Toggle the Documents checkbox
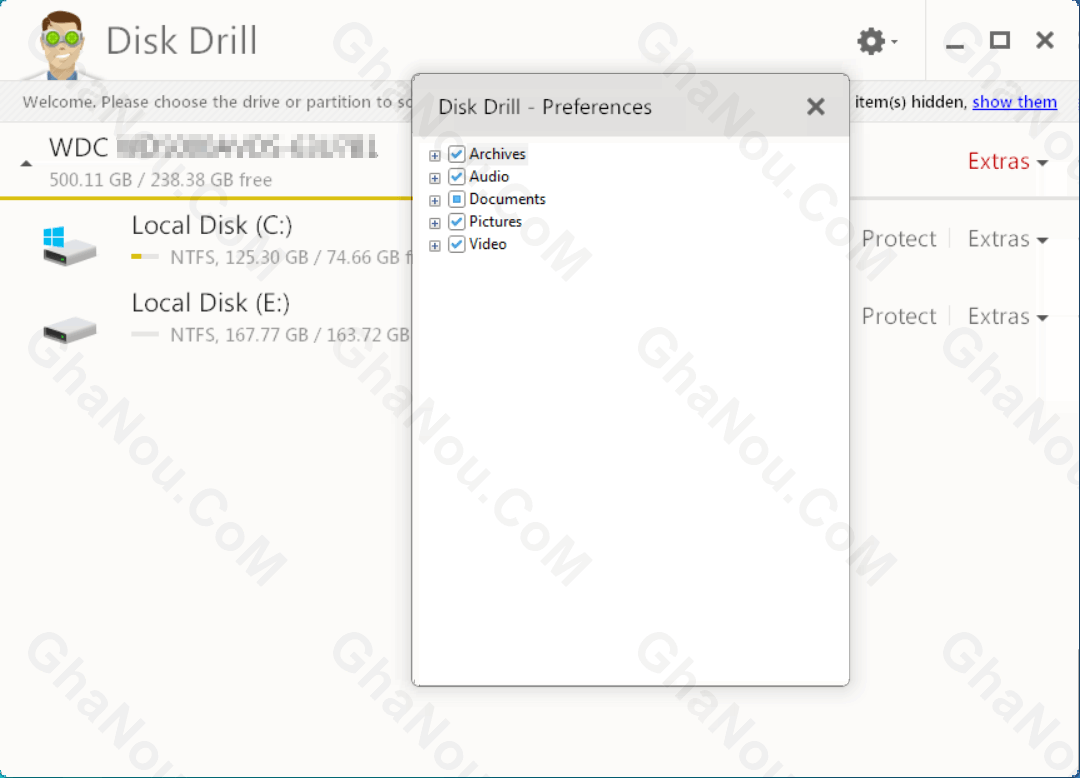The width and height of the screenshot is (1080, 778). point(456,200)
